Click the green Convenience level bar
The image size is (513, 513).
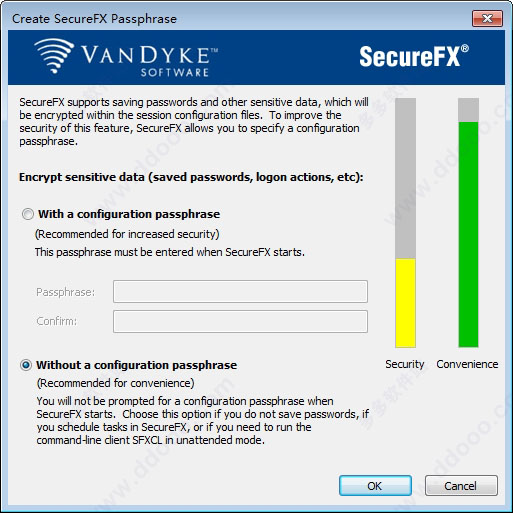click(x=468, y=235)
